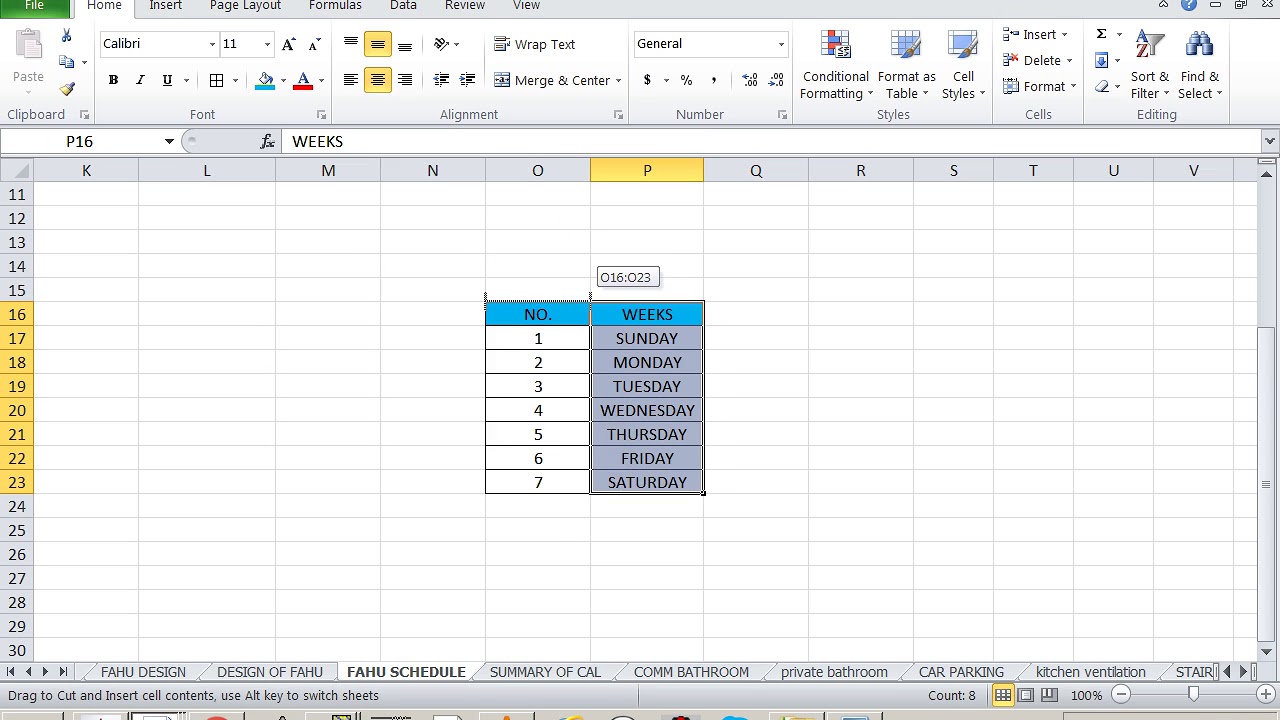Click Decrease Indent icon
Viewport: 1280px width, 720px height.
(441, 80)
